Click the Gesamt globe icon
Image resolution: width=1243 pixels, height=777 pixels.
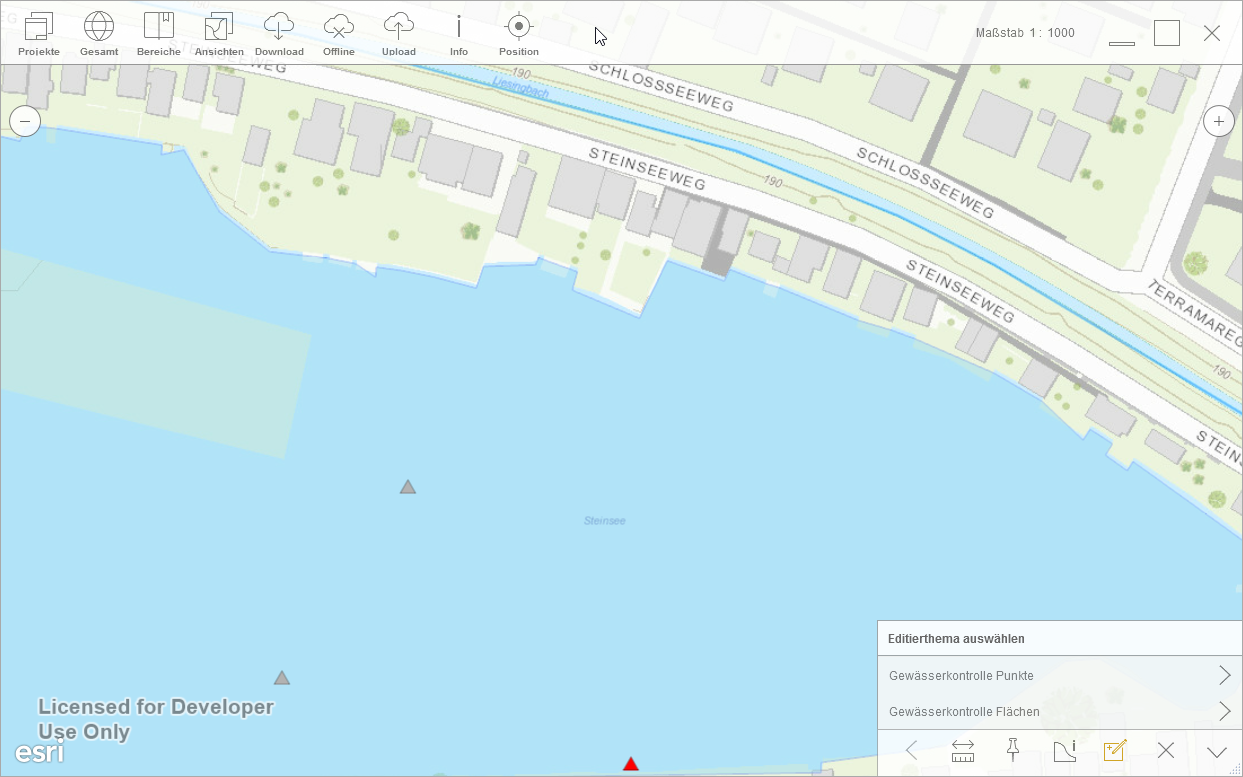click(x=99, y=34)
